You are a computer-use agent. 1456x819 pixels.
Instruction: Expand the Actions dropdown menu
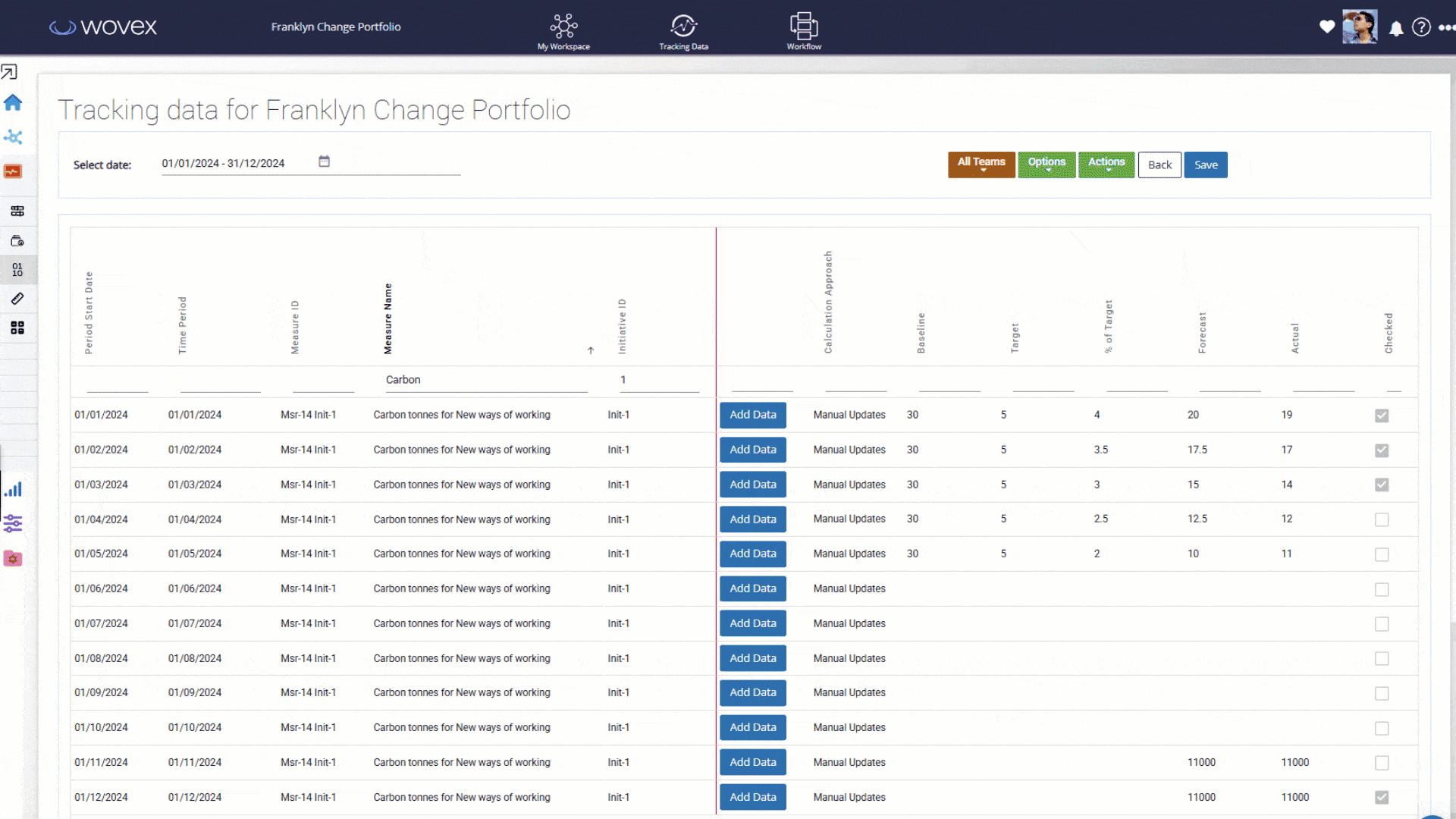1106,165
